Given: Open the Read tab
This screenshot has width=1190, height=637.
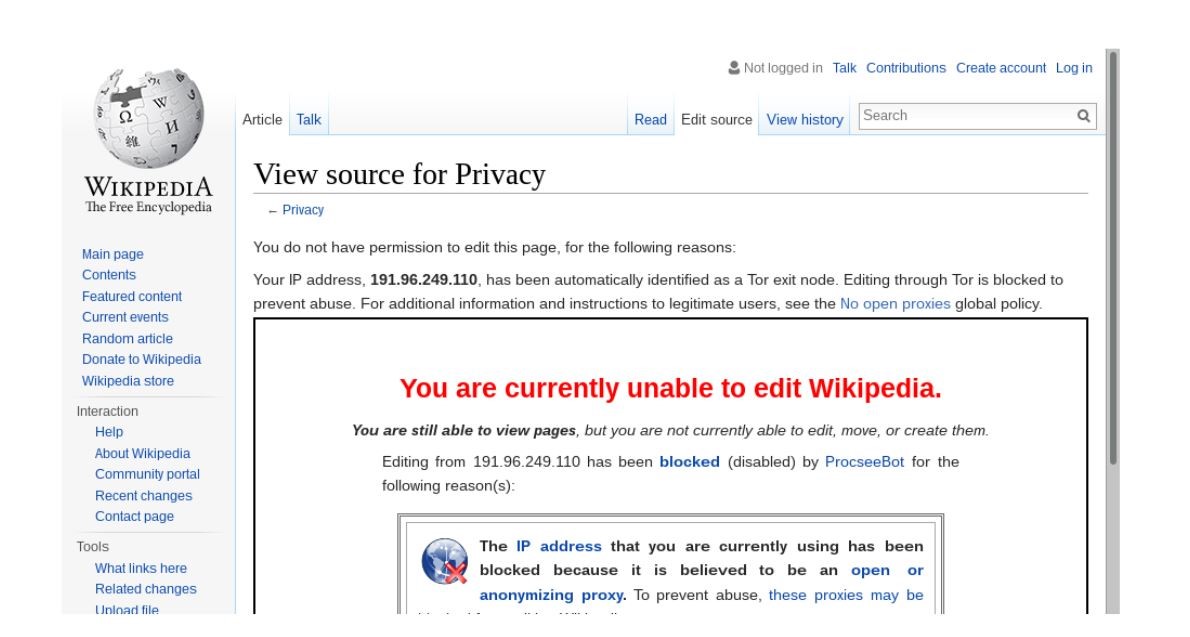Looking at the screenshot, I should tap(650, 120).
